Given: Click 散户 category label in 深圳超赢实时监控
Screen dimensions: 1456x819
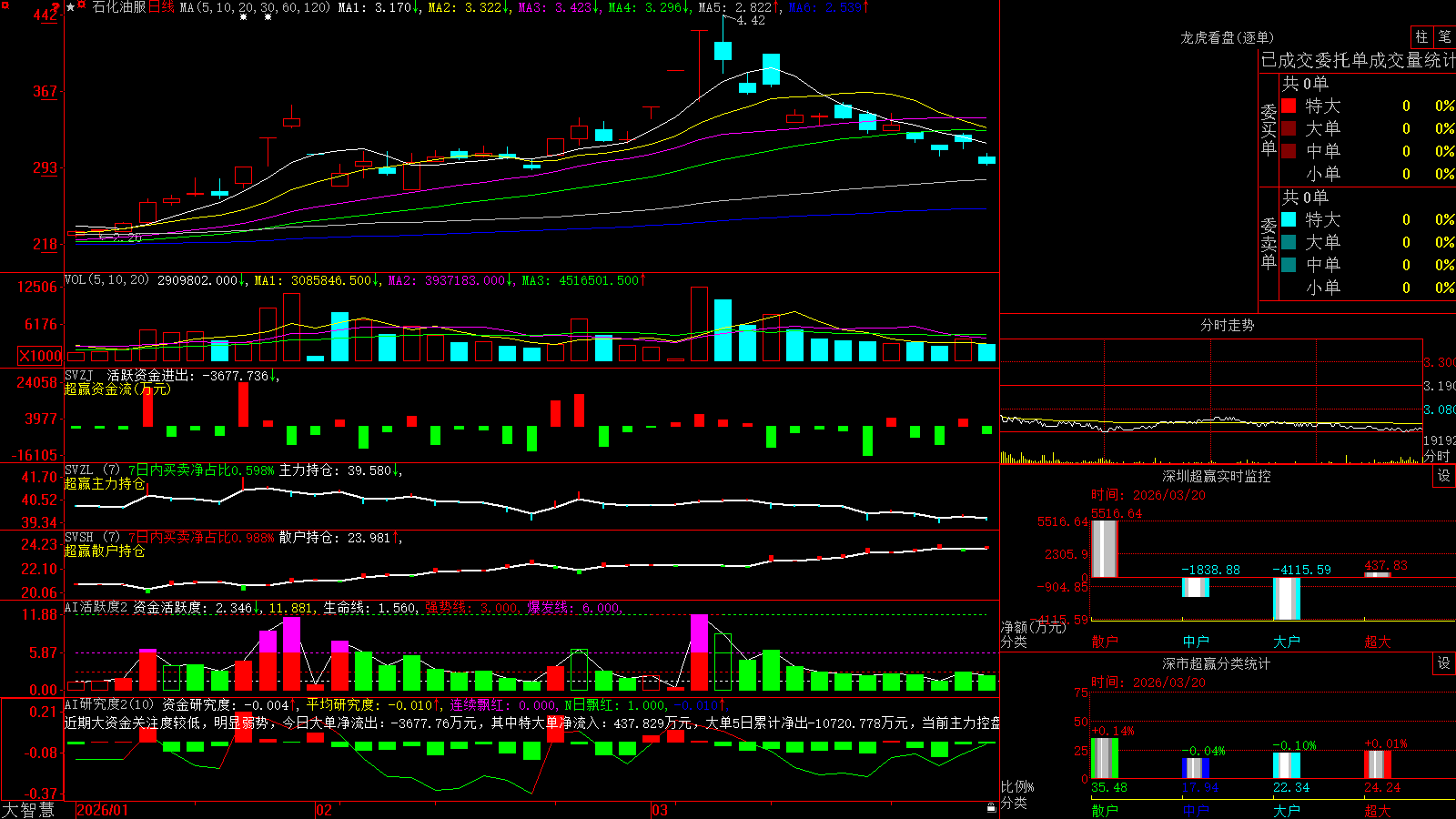Looking at the screenshot, I should pyautogui.click(x=1105, y=642).
